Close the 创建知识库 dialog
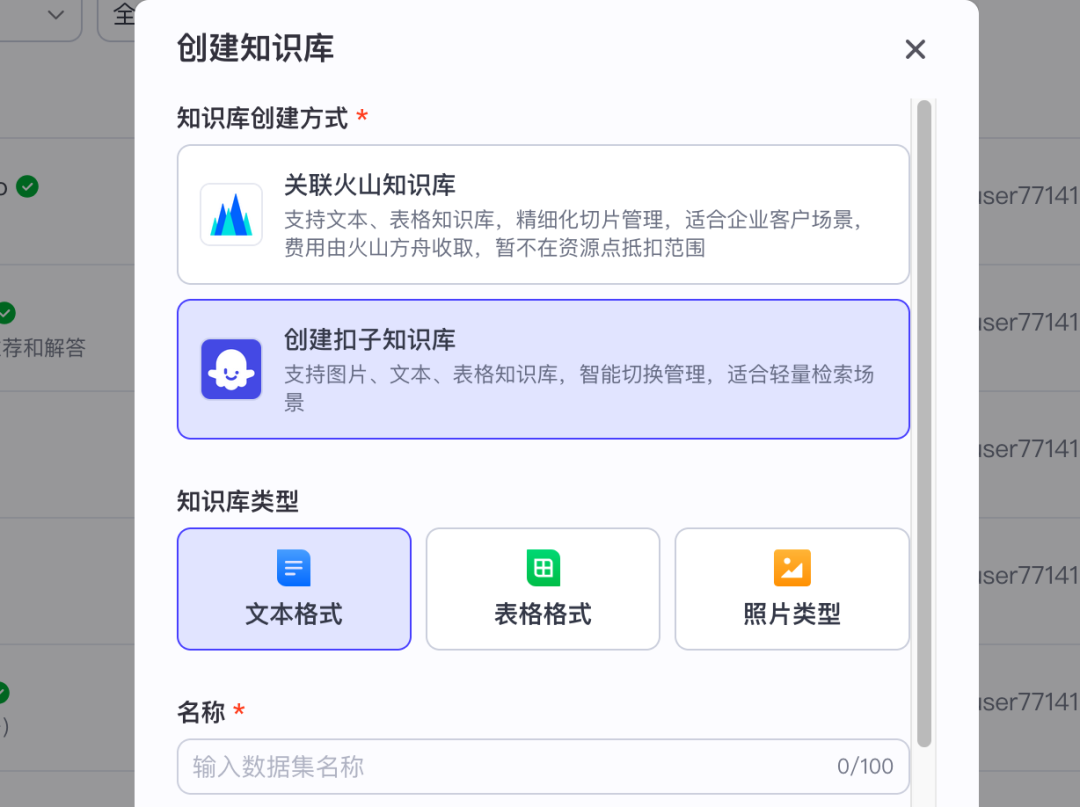 click(x=915, y=50)
